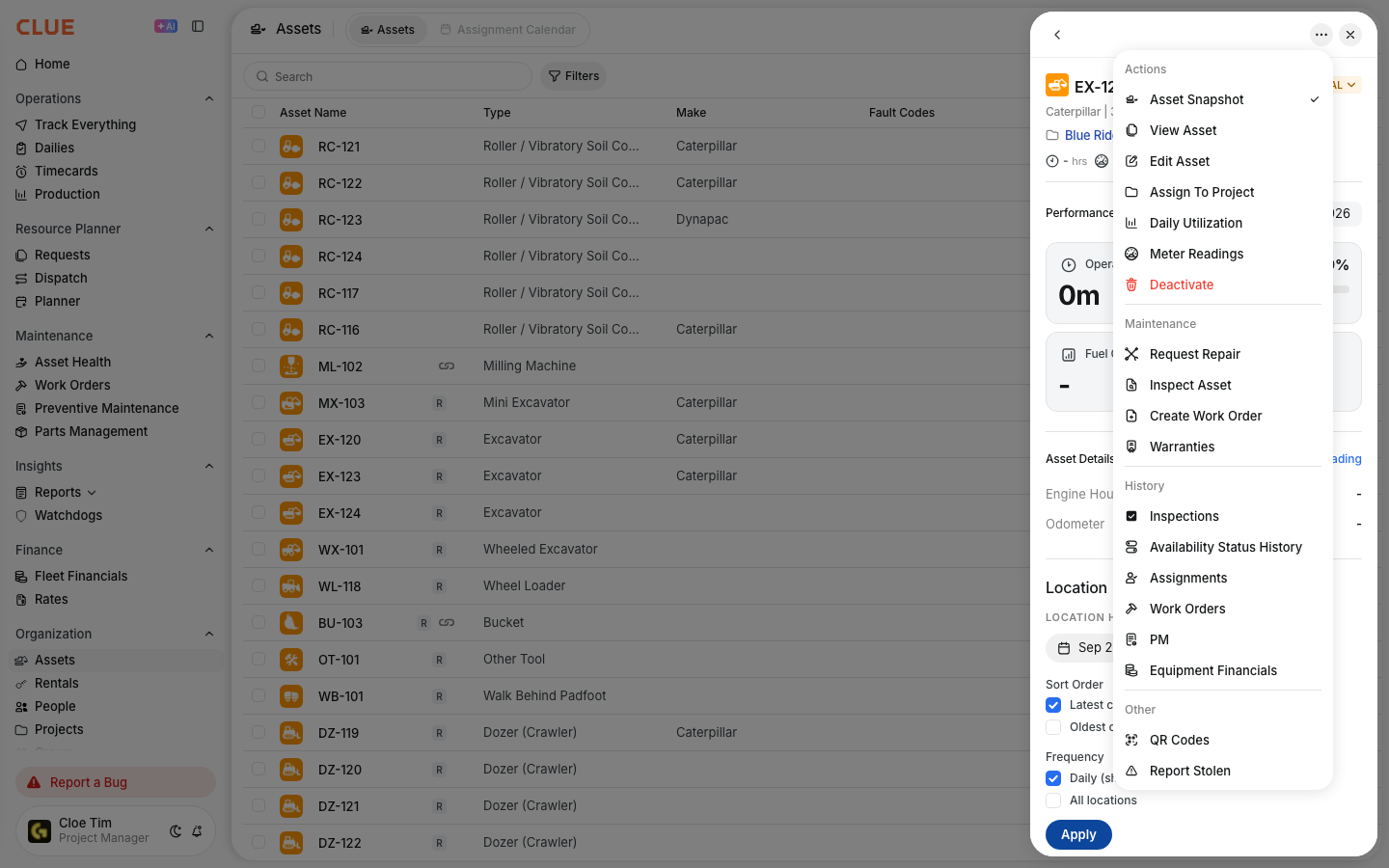Toggle the sidebar collapse icon
This screenshot has width=1389, height=868.
(x=198, y=26)
